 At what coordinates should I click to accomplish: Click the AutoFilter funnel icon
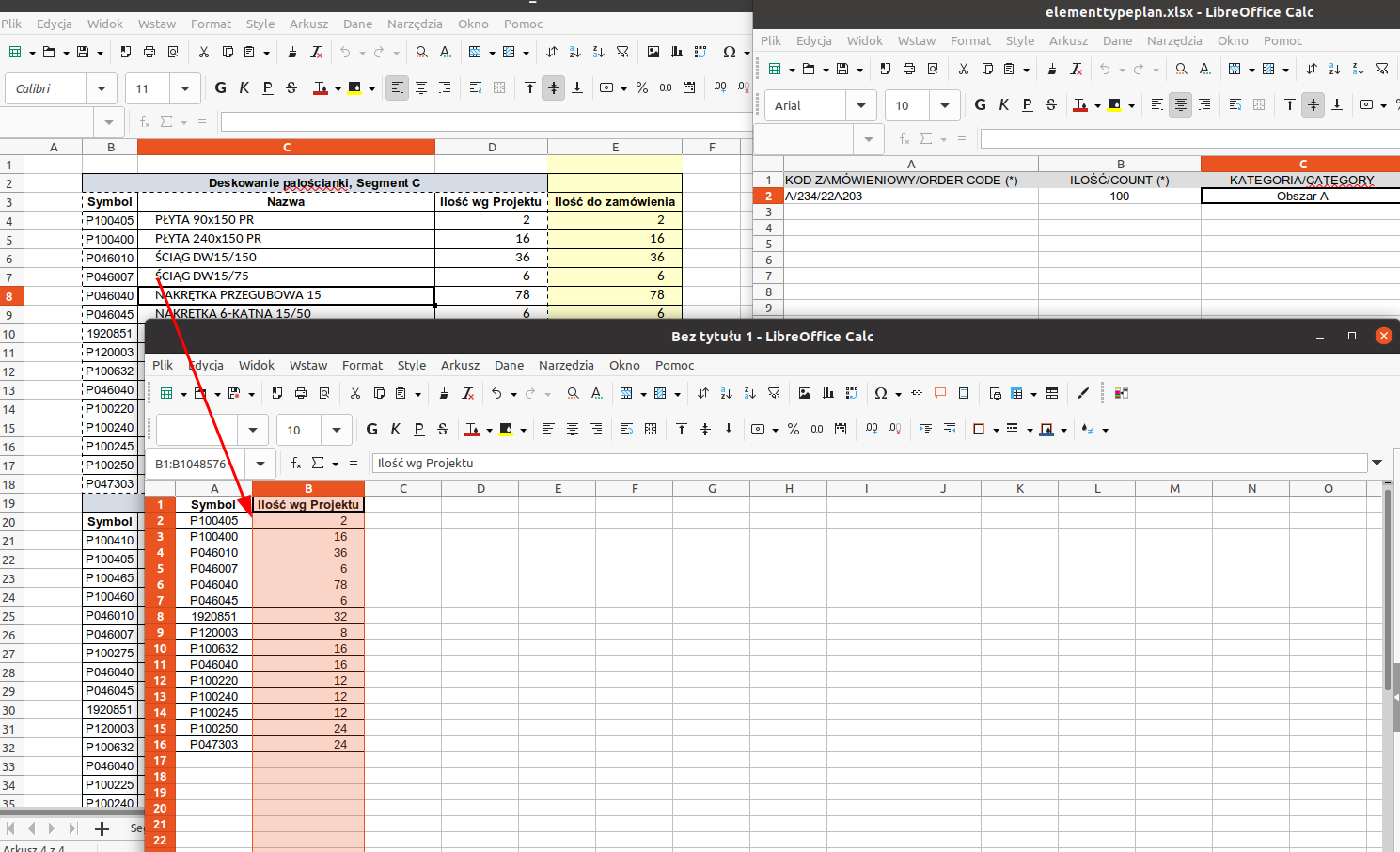tap(773, 392)
